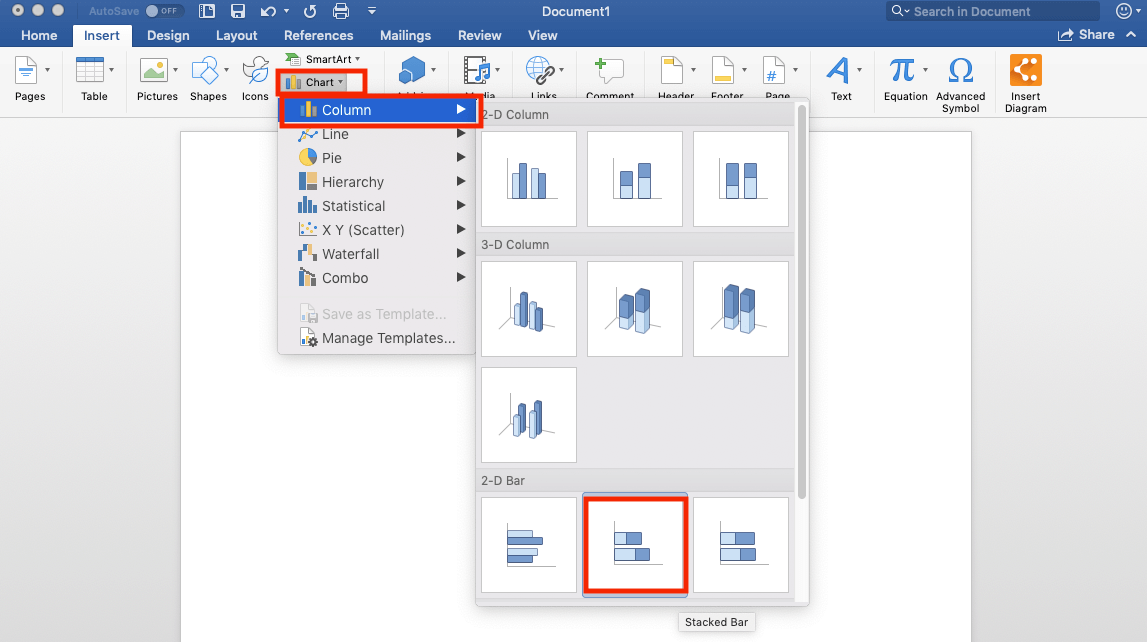
Task: Click the Equation pi icon
Action: click(901, 71)
